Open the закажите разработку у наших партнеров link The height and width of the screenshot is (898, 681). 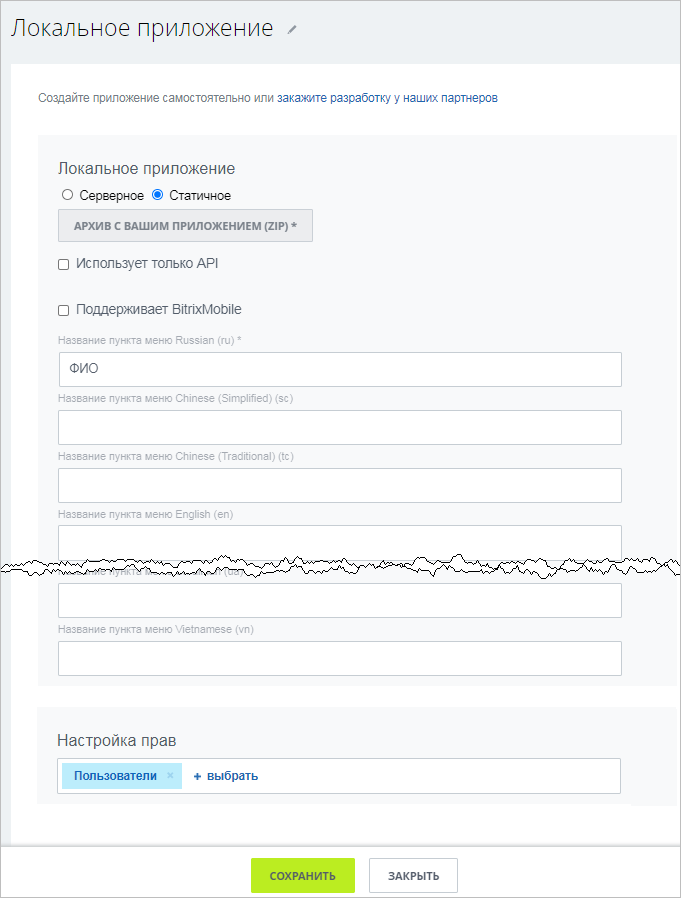point(387,98)
